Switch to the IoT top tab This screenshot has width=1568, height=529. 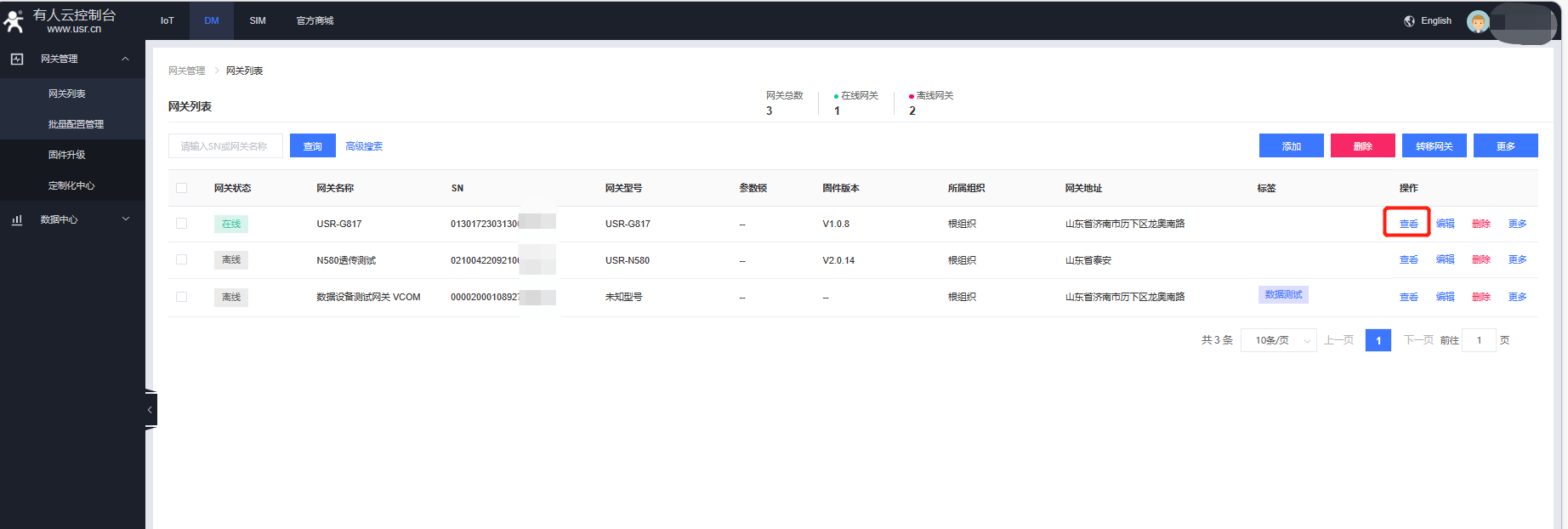point(167,21)
